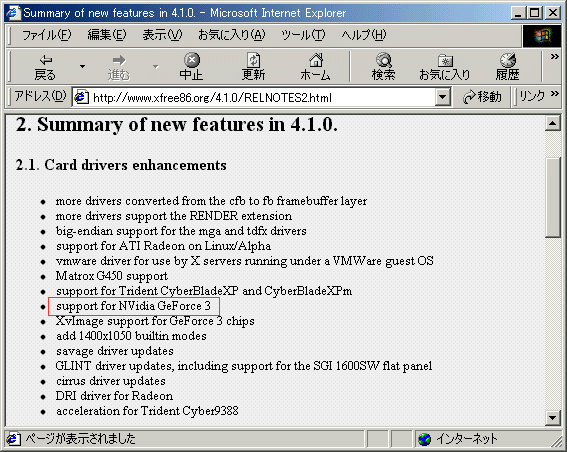
Task: Click 'acceleration for Trident Cyber9388' text
Action: coord(147,411)
